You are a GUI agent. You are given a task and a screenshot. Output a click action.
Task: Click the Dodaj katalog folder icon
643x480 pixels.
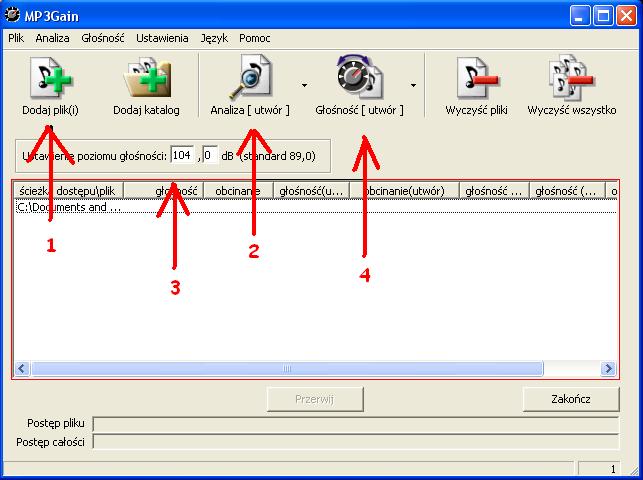pos(147,77)
